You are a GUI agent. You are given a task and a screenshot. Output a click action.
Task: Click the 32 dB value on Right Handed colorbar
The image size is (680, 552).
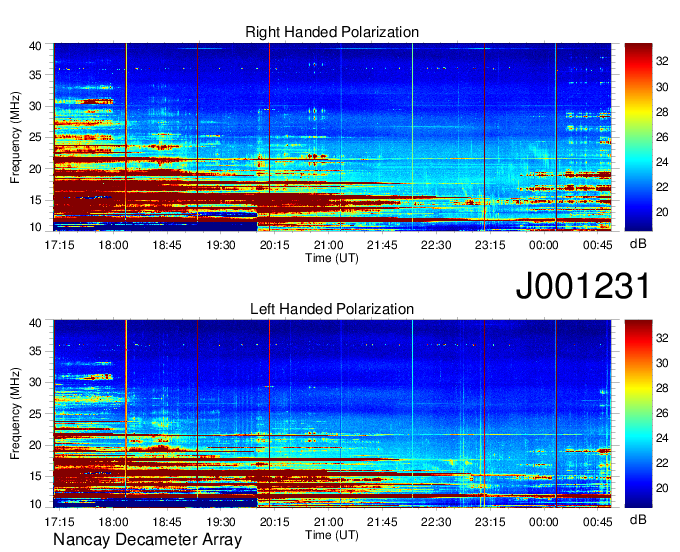click(x=662, y=62)
